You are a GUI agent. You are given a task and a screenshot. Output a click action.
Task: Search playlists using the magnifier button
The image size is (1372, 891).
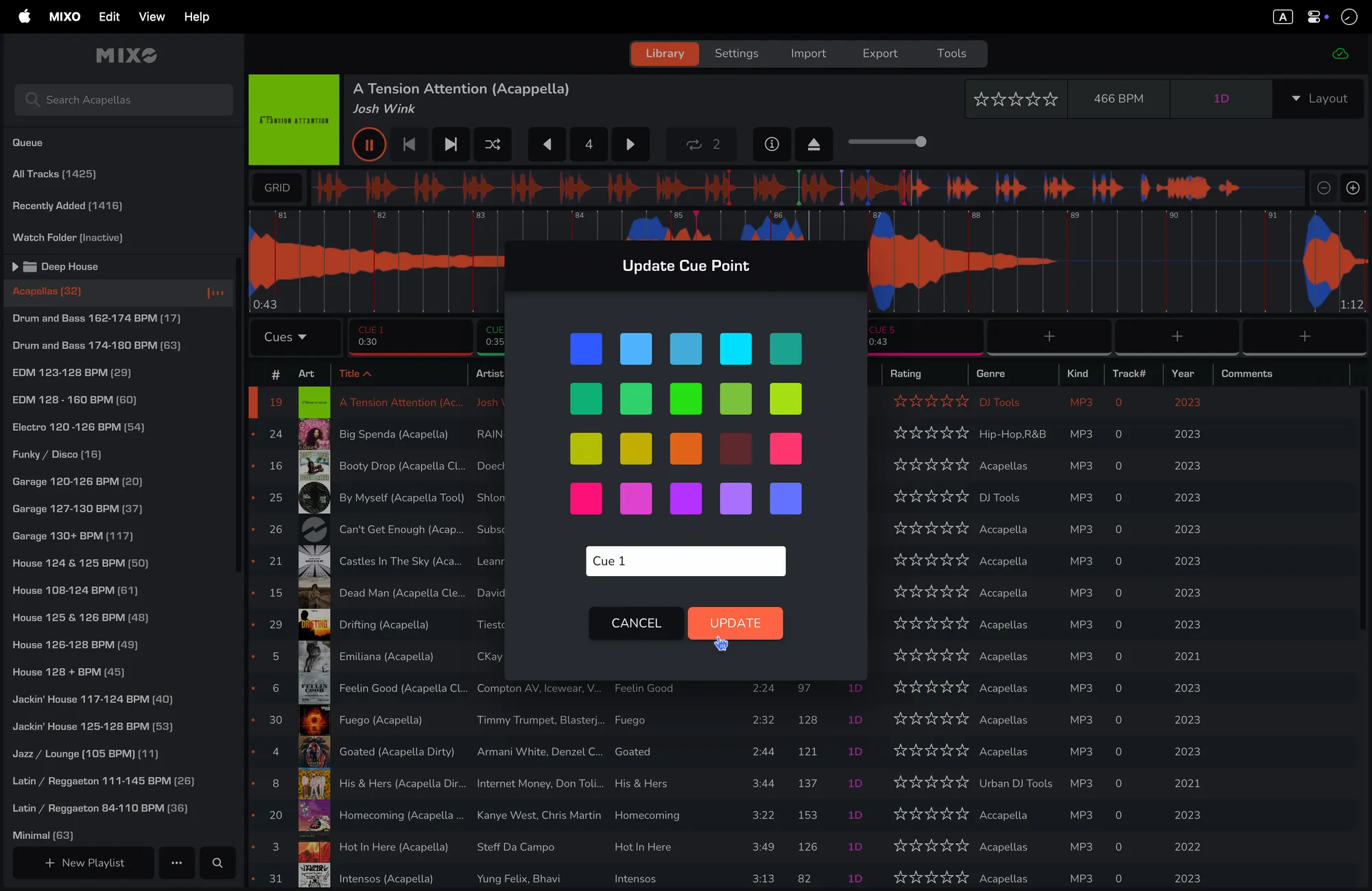click(217, 863)
